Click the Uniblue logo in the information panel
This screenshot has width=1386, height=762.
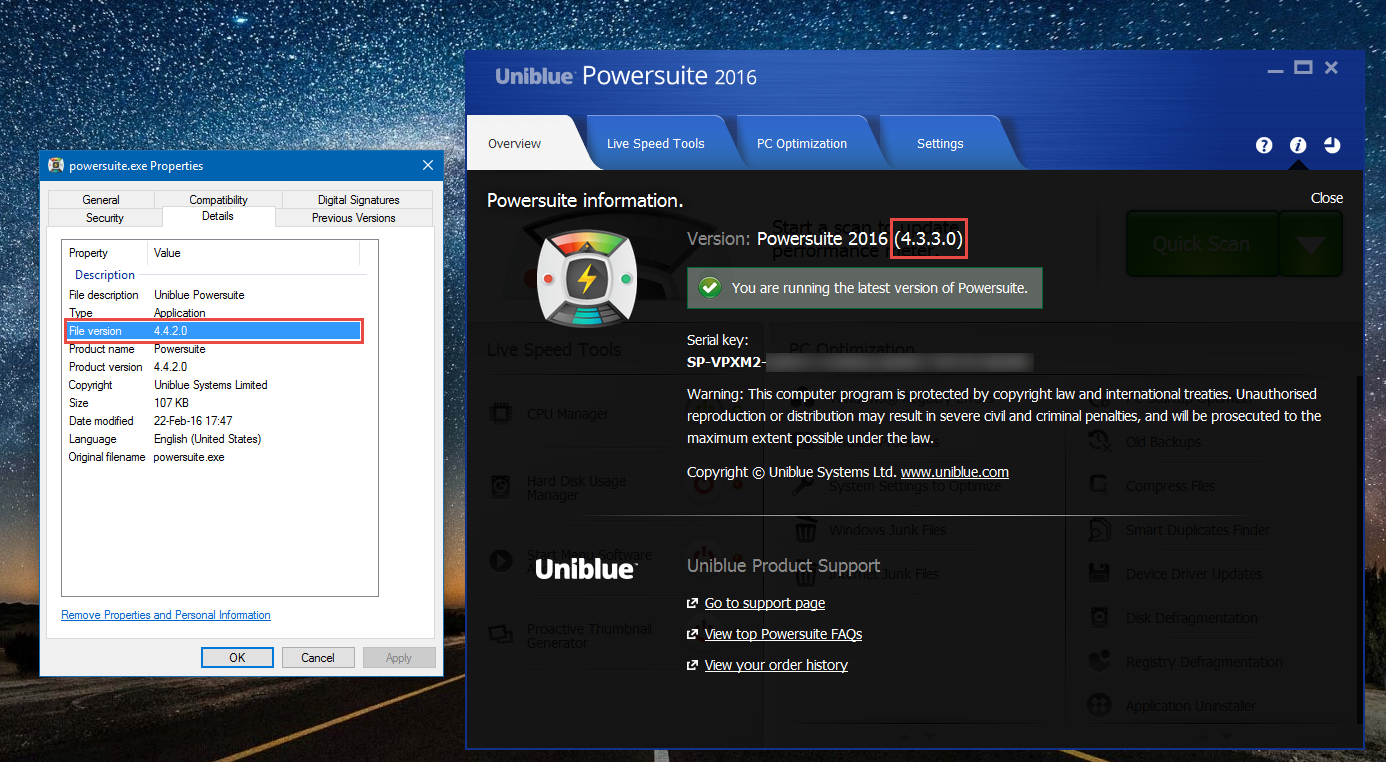click(x=586, y=569)
